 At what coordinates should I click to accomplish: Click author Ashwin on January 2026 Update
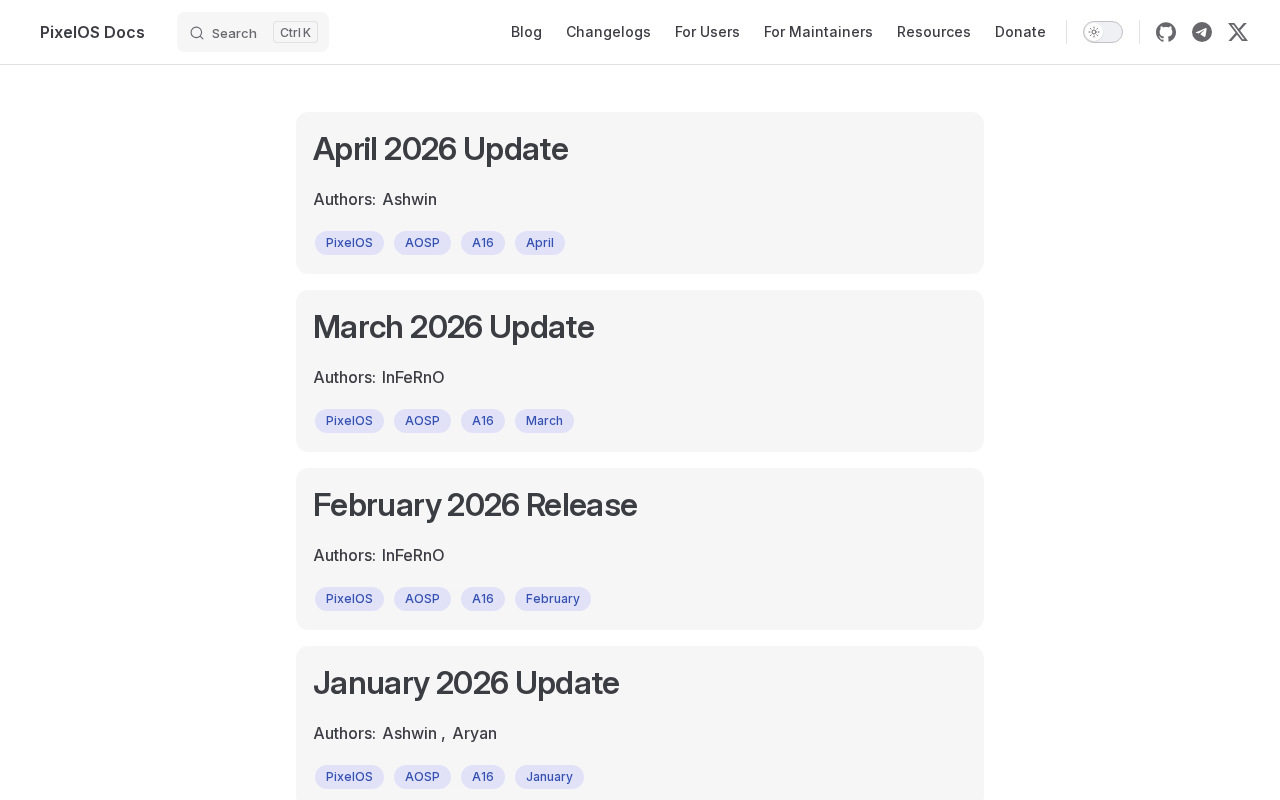tap(409, 733)
